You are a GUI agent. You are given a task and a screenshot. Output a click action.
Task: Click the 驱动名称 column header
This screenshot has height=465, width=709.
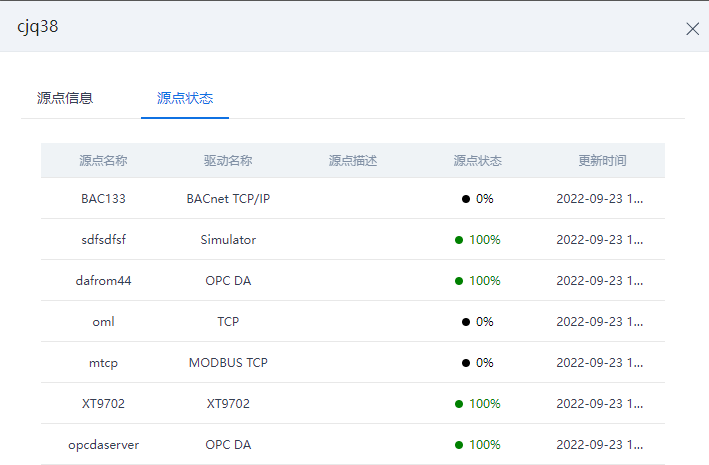228,161
